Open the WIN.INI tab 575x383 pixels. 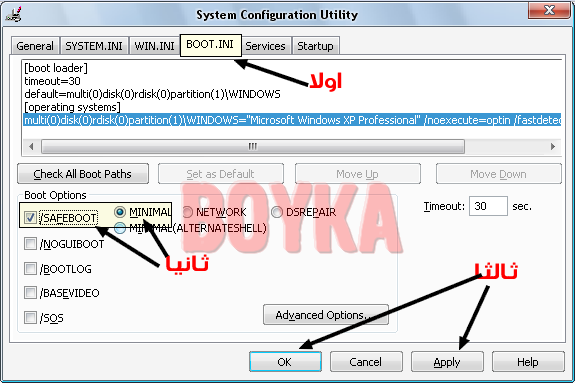[x=154, y=46]
